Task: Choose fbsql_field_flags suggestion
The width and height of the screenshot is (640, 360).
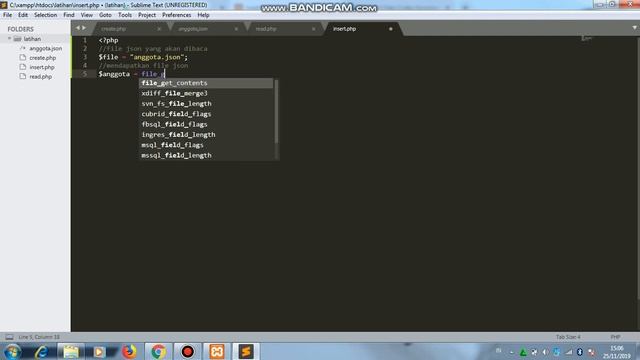Action: (206, 124)
